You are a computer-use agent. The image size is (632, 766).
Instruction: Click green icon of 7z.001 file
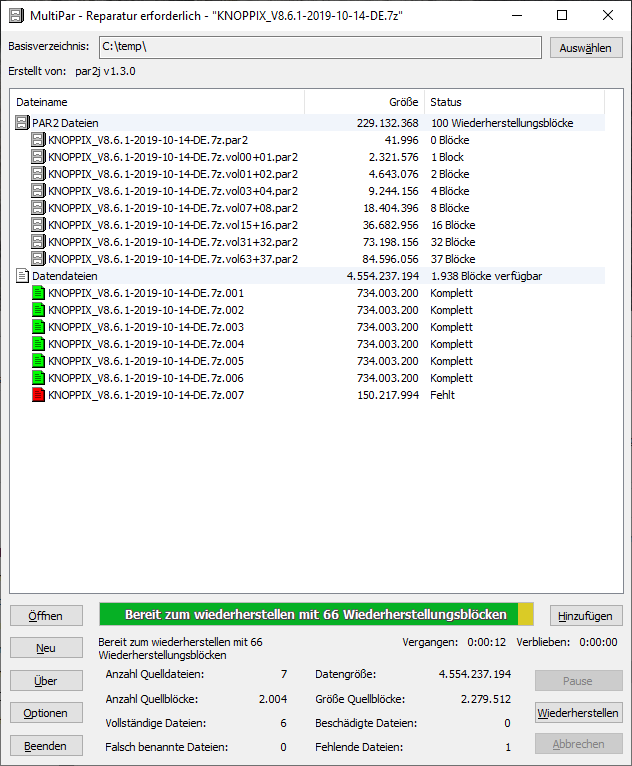[x=38, y=293]
